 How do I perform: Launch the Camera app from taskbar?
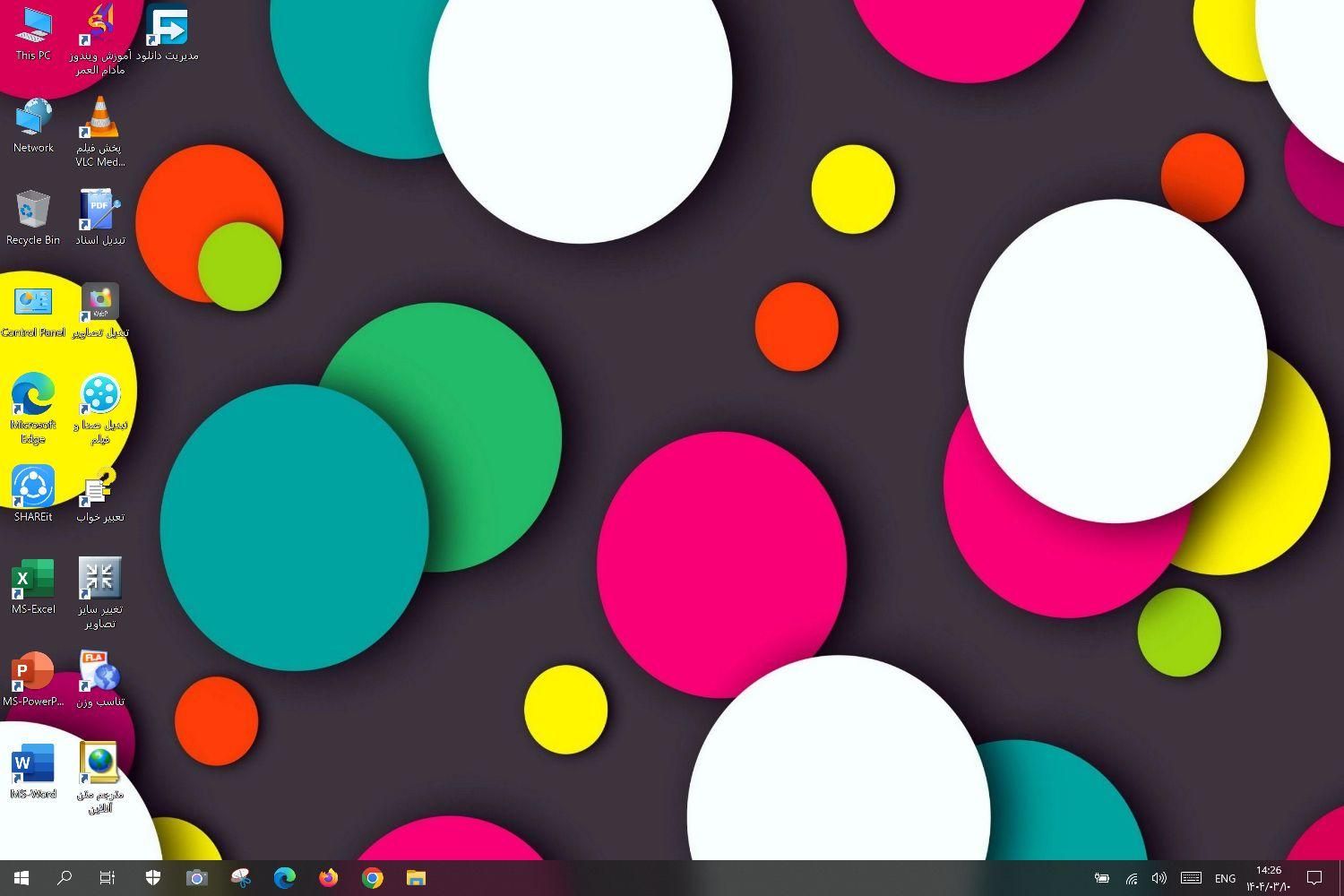pos(196,878)
